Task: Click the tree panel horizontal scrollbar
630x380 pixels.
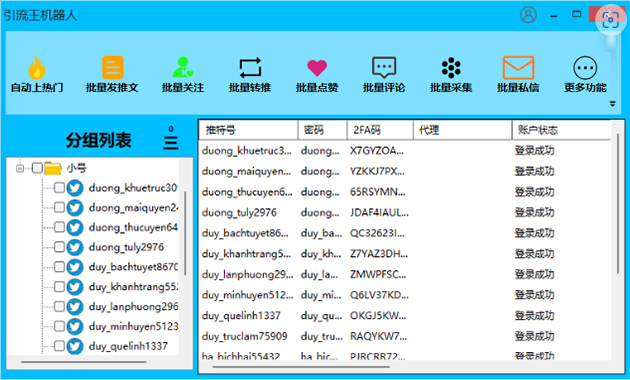Action: click(x=84, y=362)
